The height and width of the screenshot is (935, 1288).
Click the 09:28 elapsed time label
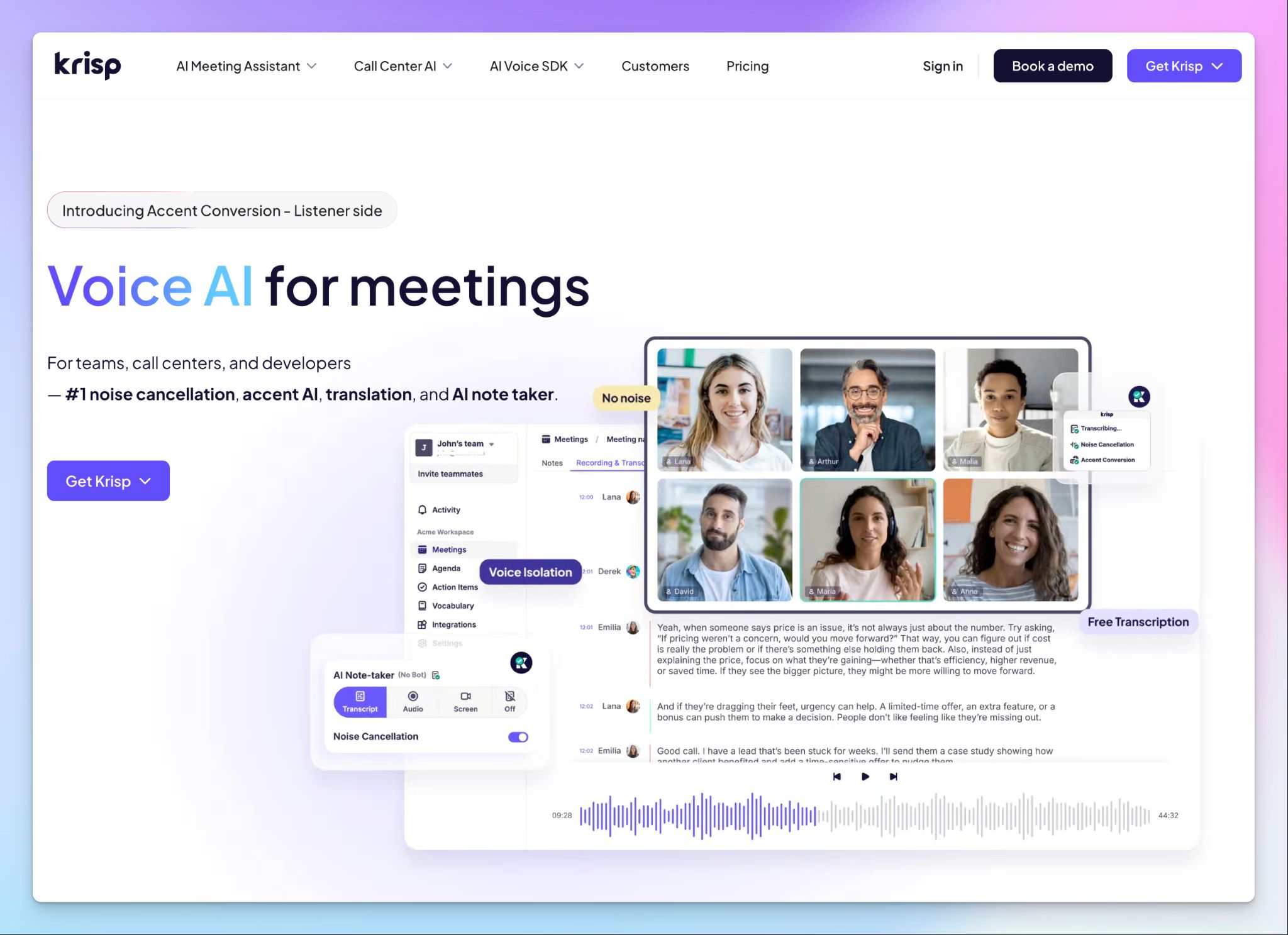[562, 816]
